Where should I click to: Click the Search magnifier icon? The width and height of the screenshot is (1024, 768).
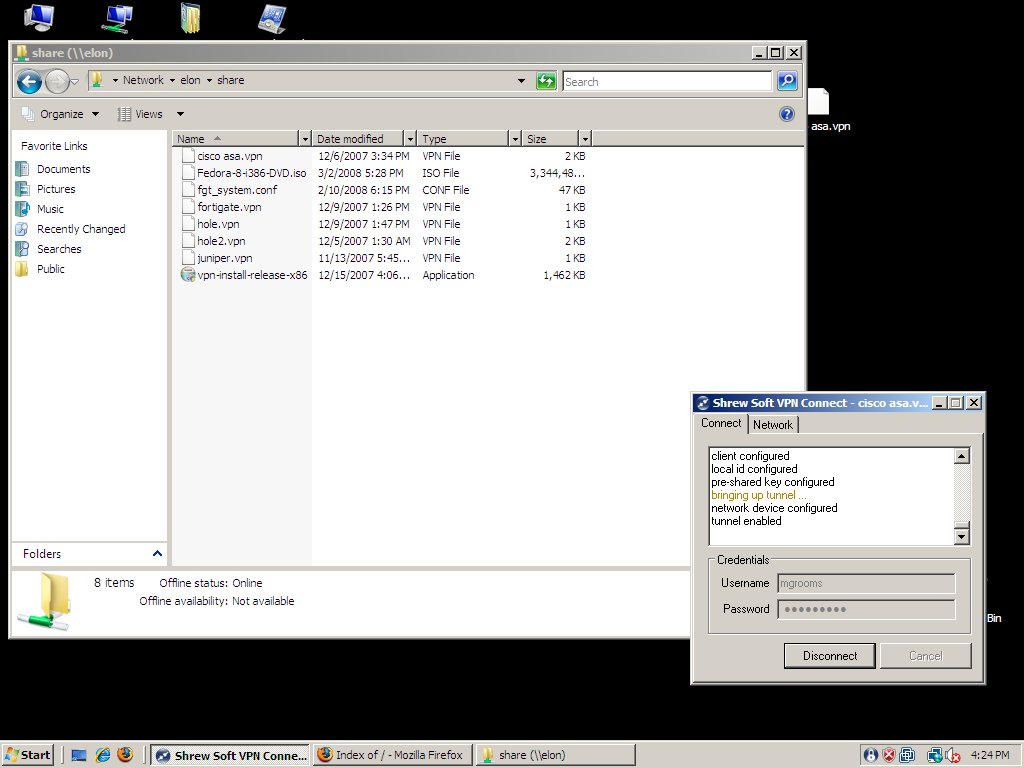tap(787, 81)
